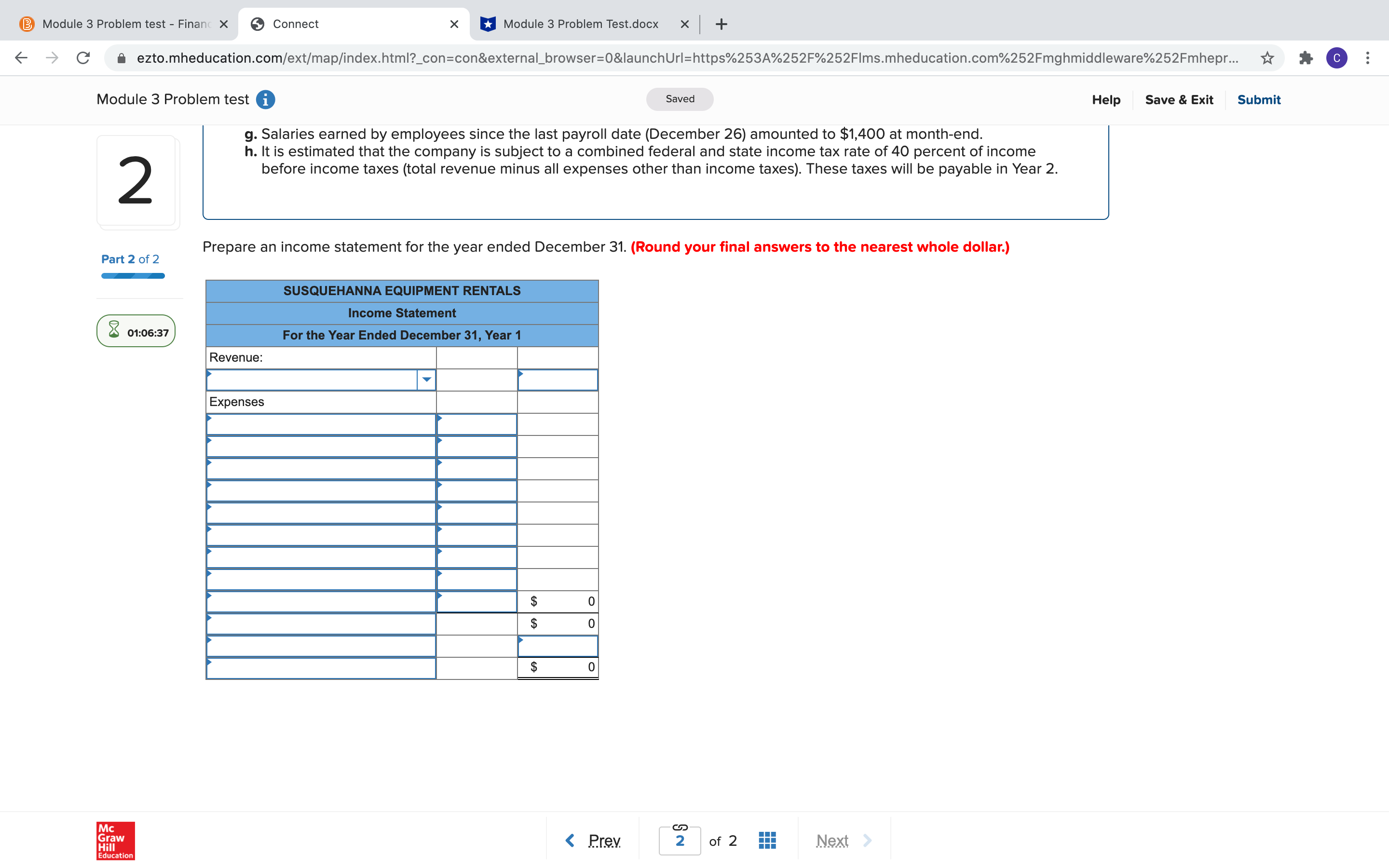Go back using the browser back arrow
This screenshot has width=1389, height=868.
(x=21, y=58)
